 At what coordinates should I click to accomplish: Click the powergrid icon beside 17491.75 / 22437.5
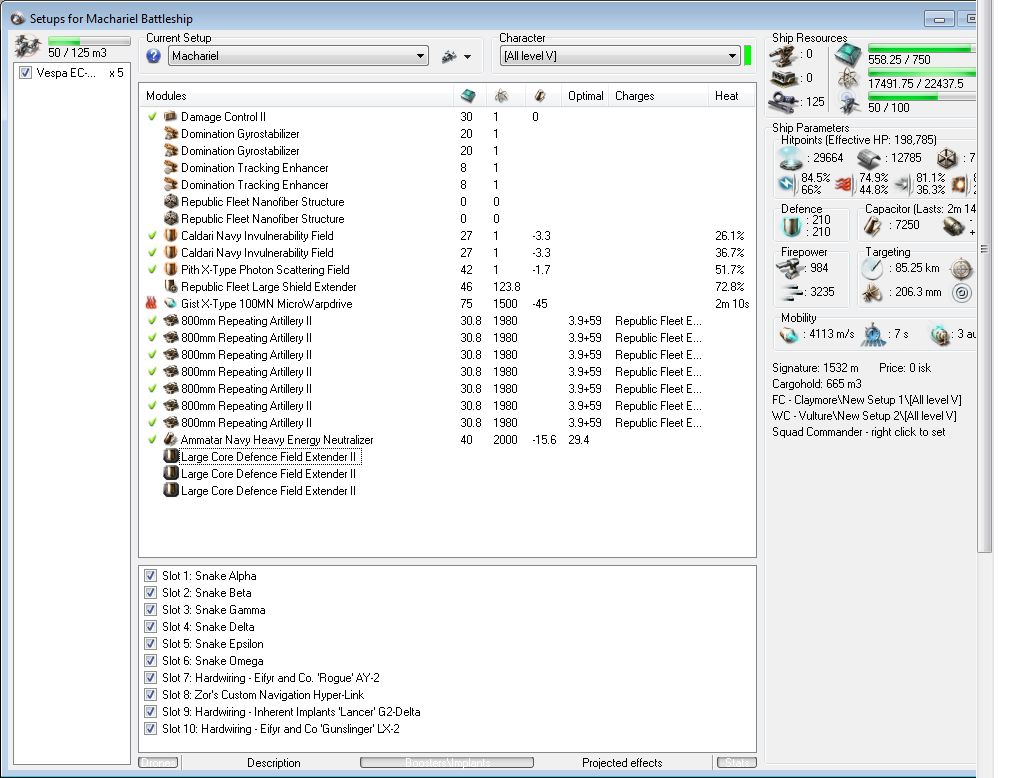(x=849, y=79)
